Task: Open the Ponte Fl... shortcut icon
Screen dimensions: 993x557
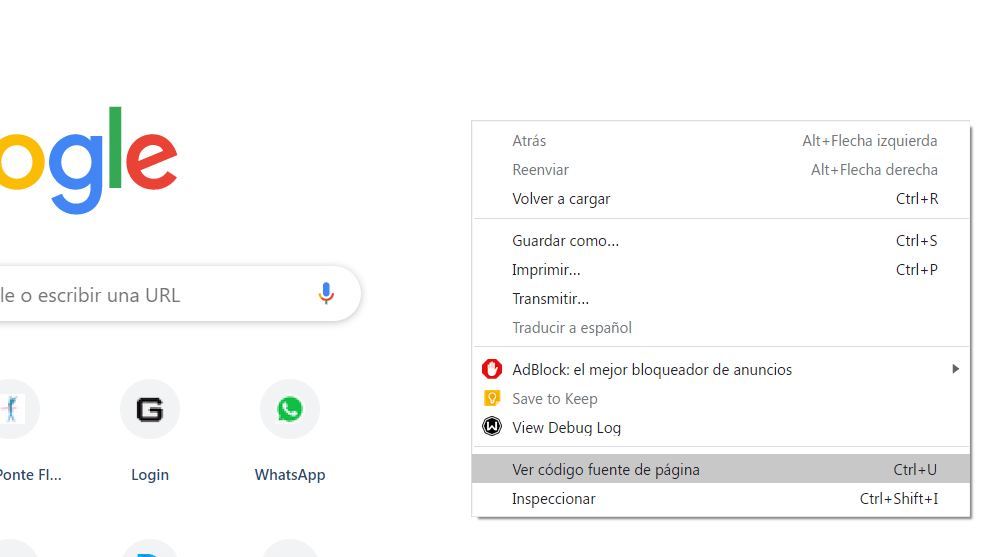Action: click(14, 410)
